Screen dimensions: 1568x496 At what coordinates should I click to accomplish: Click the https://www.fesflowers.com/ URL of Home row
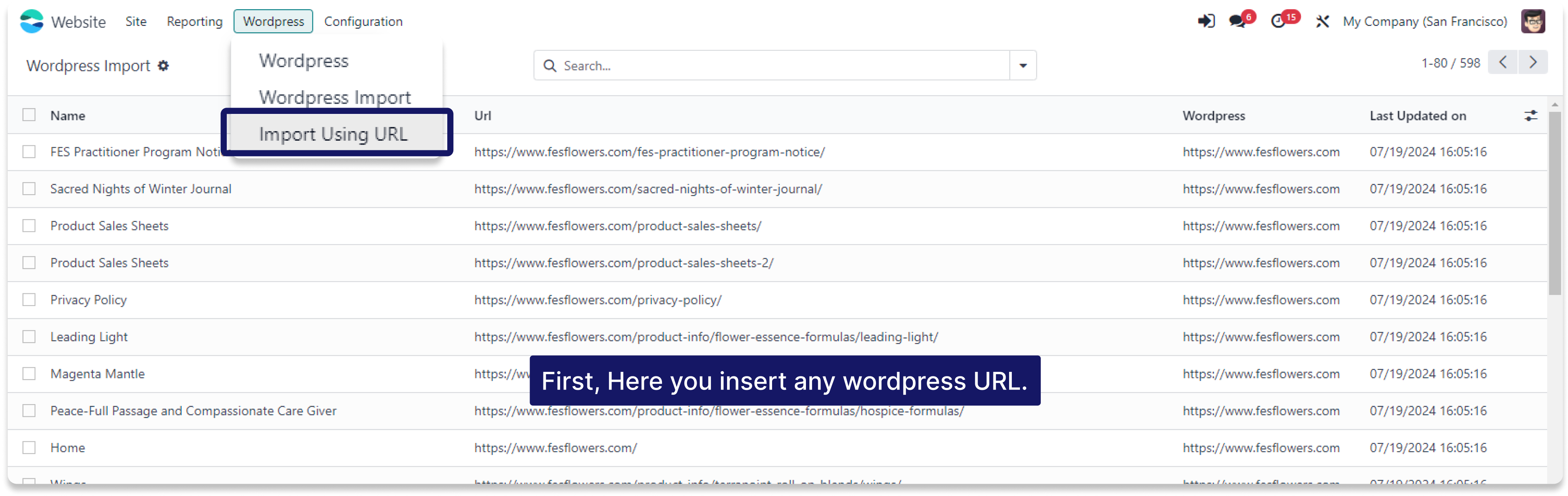pos(555,449)
